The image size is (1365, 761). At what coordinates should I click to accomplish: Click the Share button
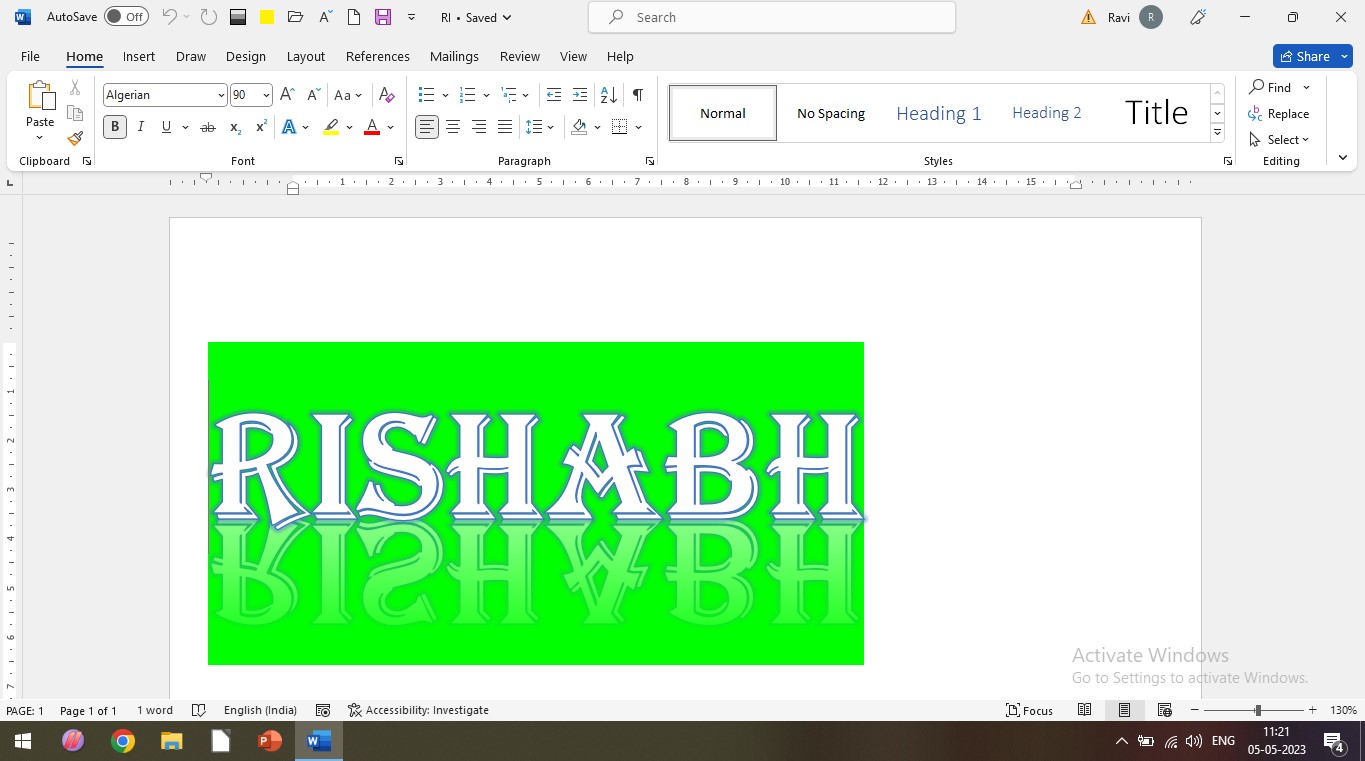point(1304,56)
